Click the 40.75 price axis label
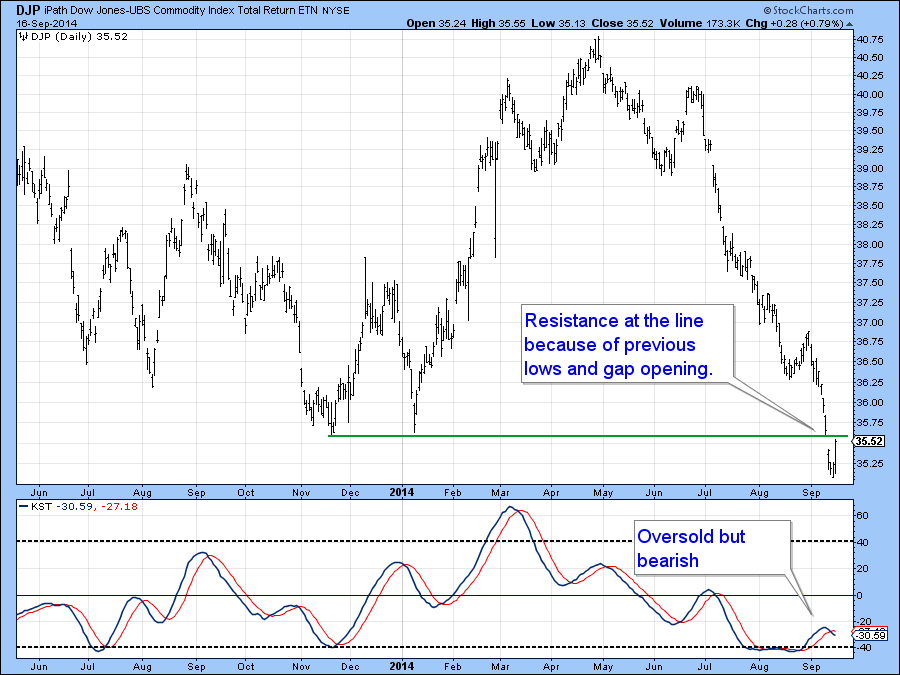Image resolution: width=900 pixels, height=675 pixels. (869, 40)
